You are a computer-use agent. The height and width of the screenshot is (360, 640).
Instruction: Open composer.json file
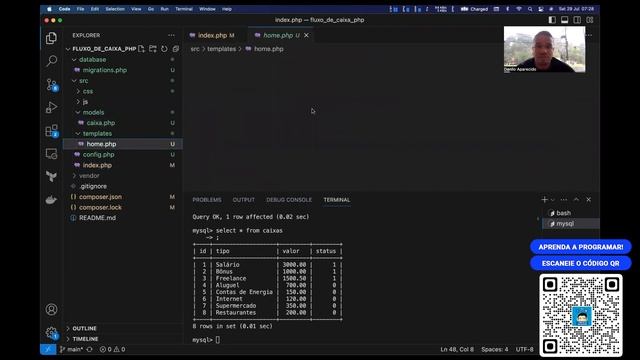tap(100, 197)
